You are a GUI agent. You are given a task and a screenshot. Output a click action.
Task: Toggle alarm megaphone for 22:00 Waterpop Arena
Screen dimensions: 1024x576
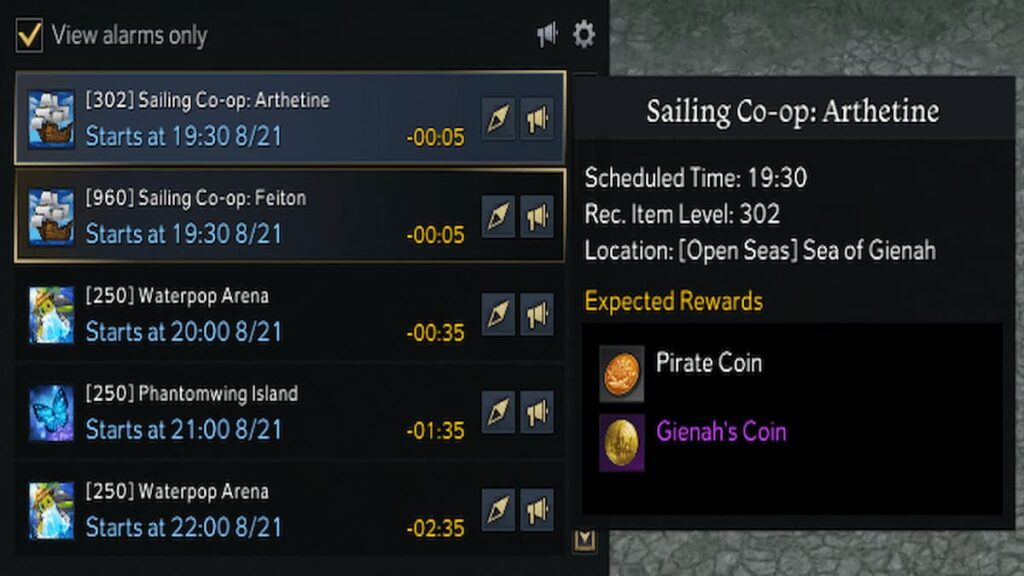[x=537, y=510]
